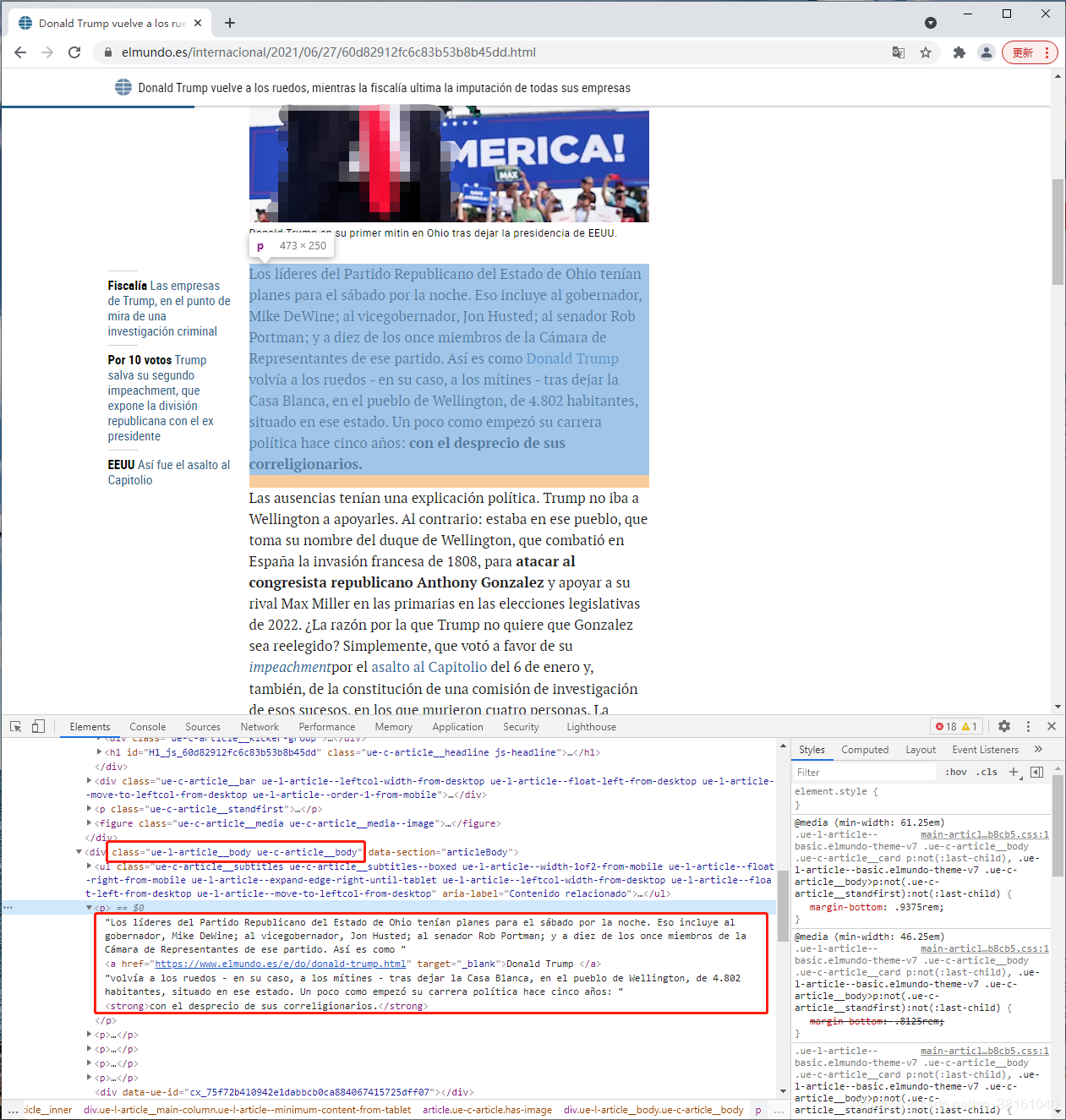The width and height of the screenshot is (1066, 1120).
Task: Expand the first collapsed p node below
Action: click(90, 1035)
